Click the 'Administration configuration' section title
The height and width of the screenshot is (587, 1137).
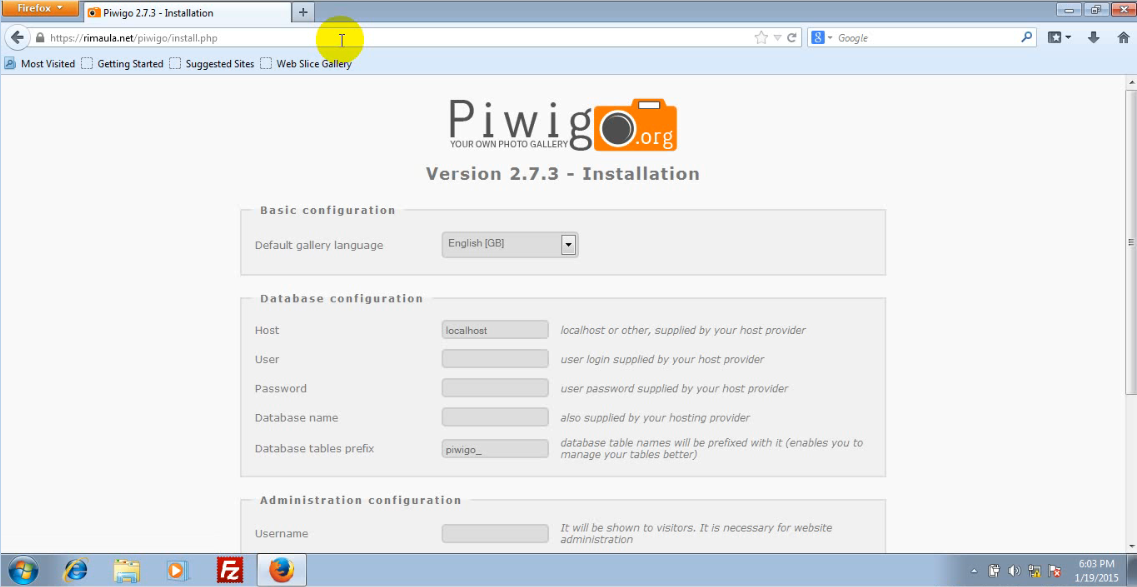click(360, 500)
